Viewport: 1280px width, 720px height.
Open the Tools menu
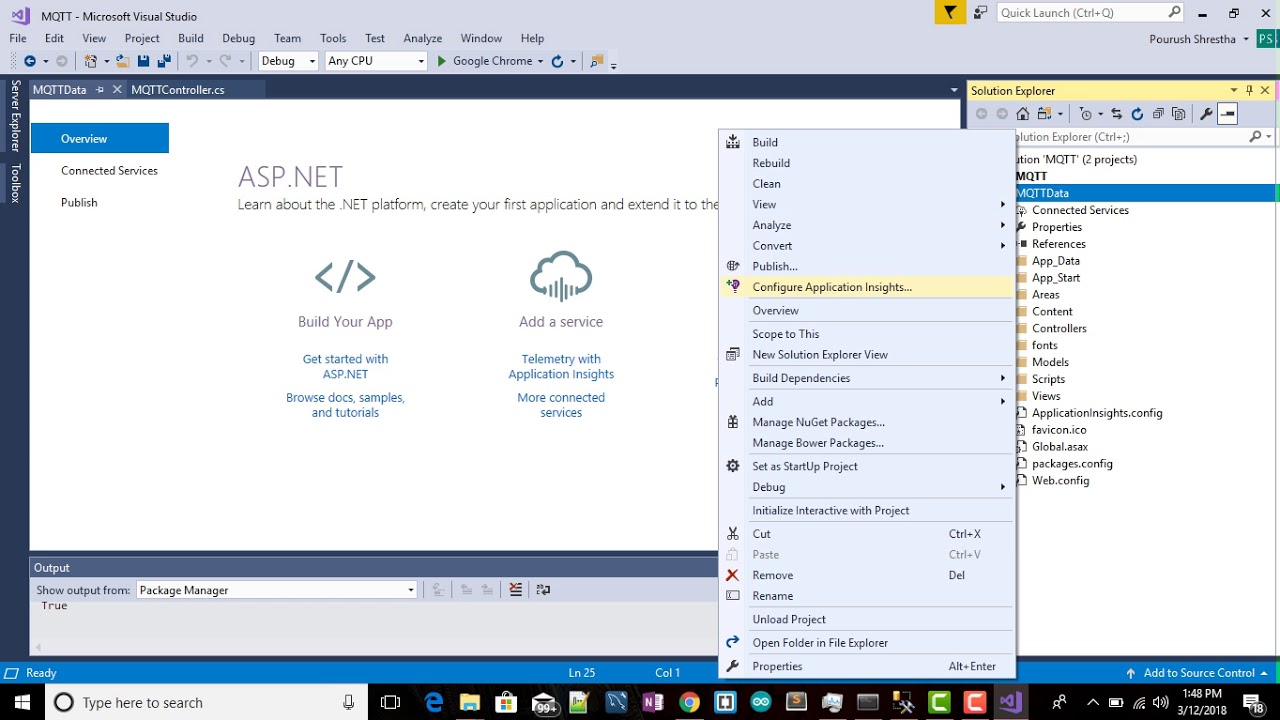[333, 38]
